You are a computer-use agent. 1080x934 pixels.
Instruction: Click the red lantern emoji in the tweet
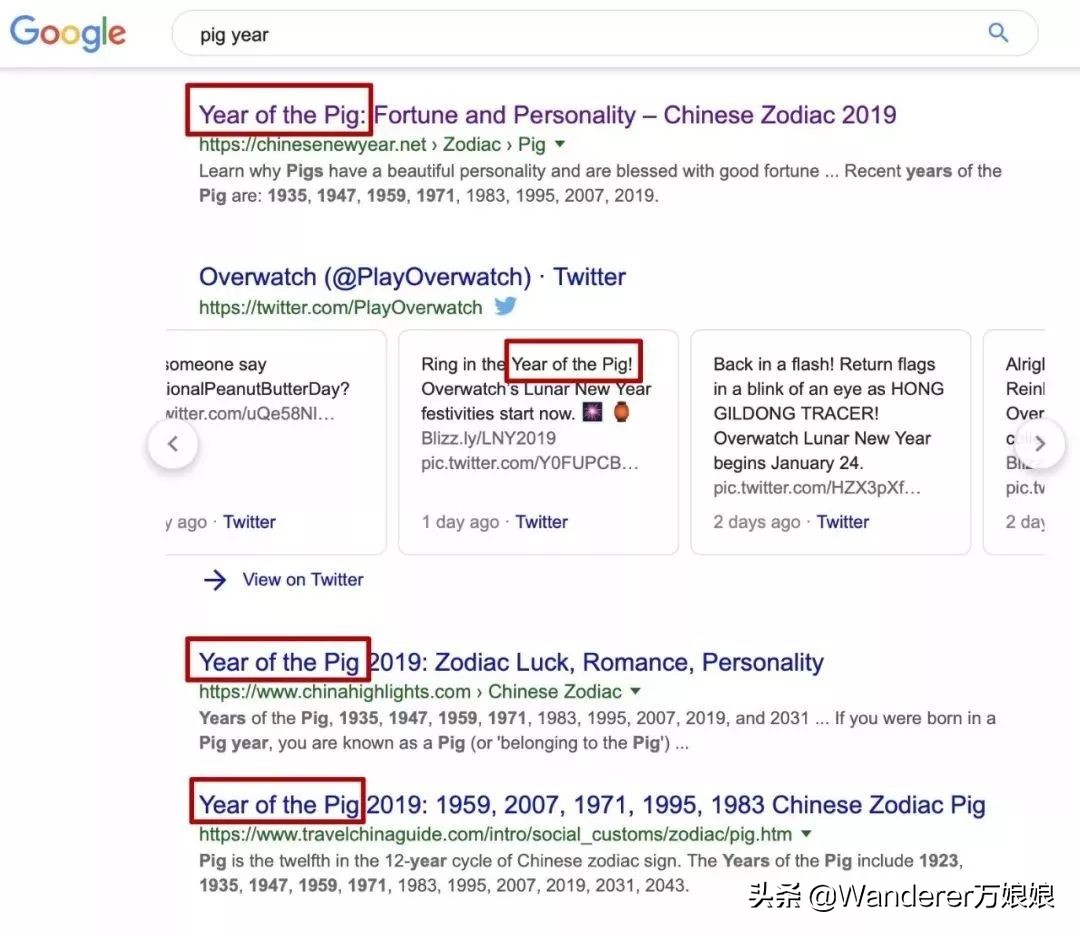click(x=621, y=412)
